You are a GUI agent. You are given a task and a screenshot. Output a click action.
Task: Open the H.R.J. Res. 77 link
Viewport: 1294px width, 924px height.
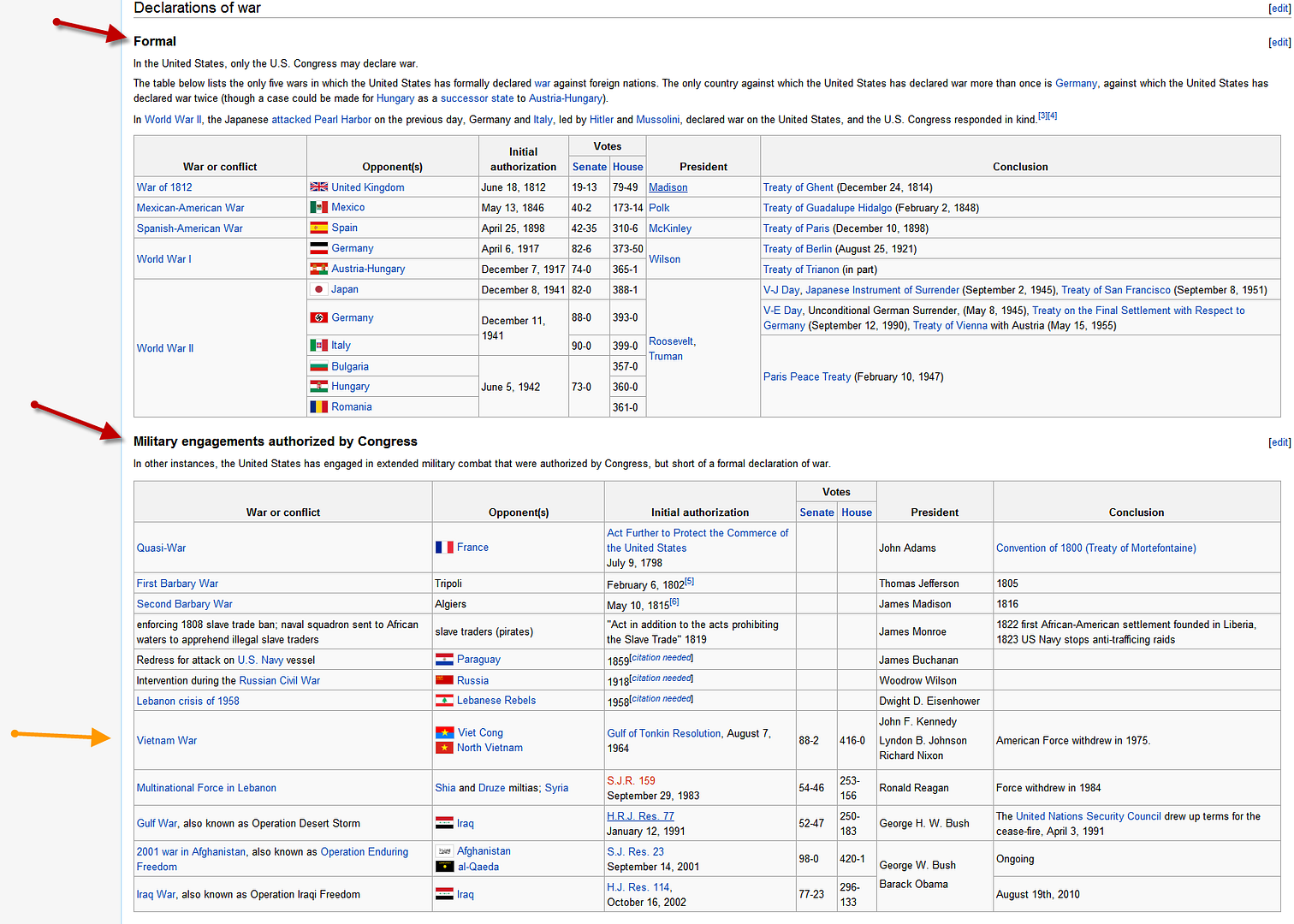640,816
